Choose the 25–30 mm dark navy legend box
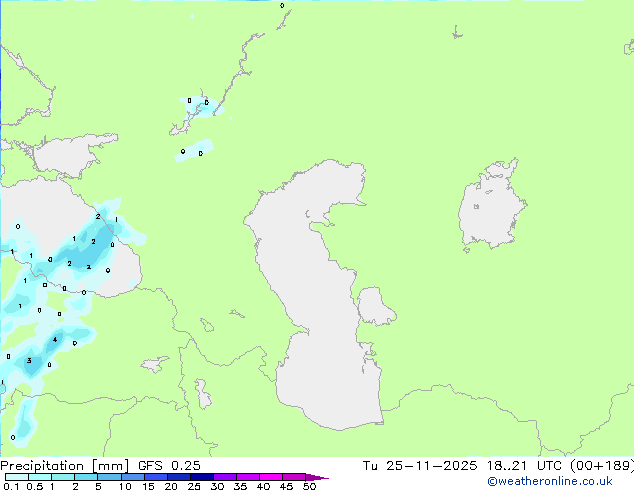 pyautogui.click(x=202, y=477)
